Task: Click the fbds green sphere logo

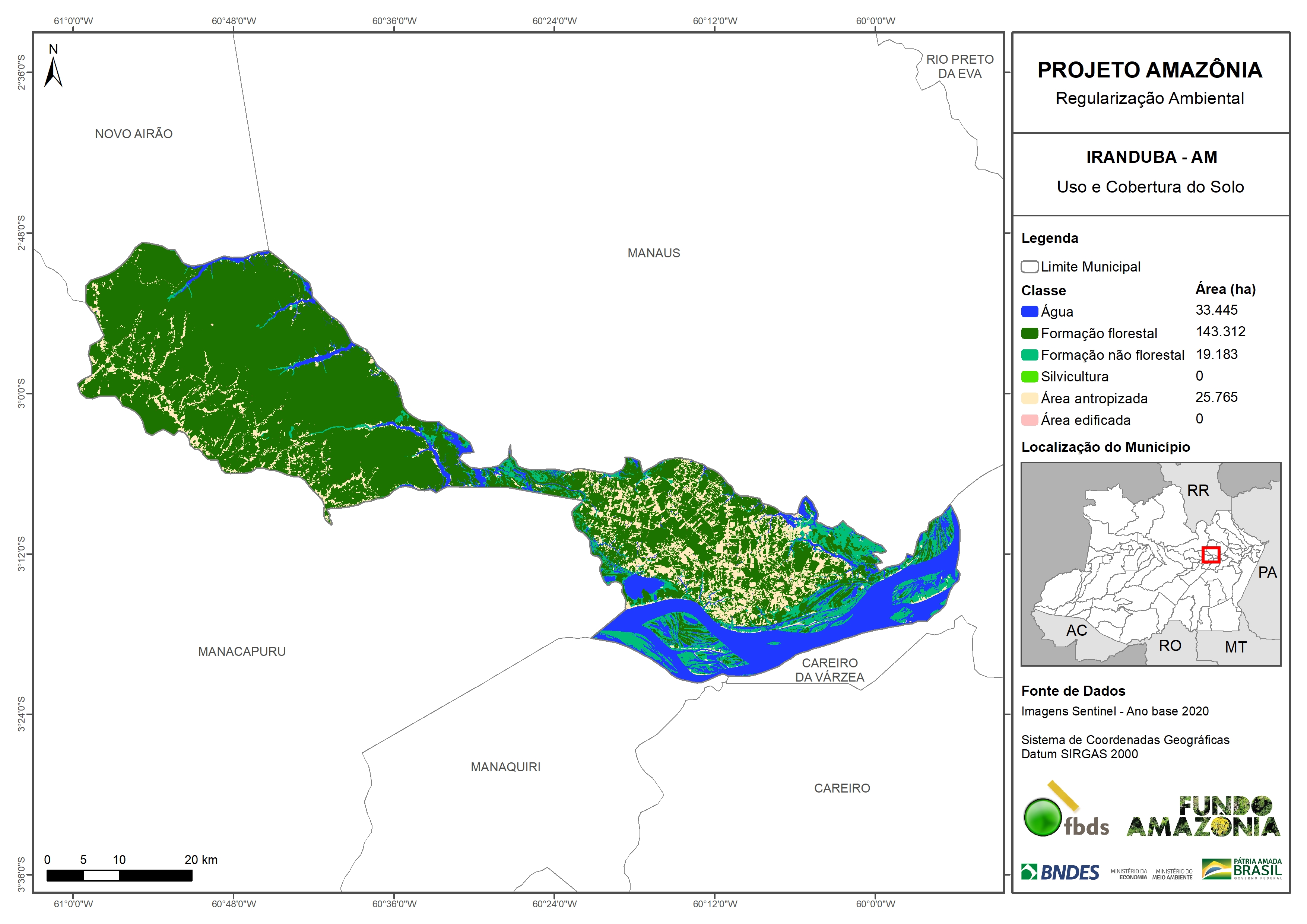Action: [x=1043, y=817]
